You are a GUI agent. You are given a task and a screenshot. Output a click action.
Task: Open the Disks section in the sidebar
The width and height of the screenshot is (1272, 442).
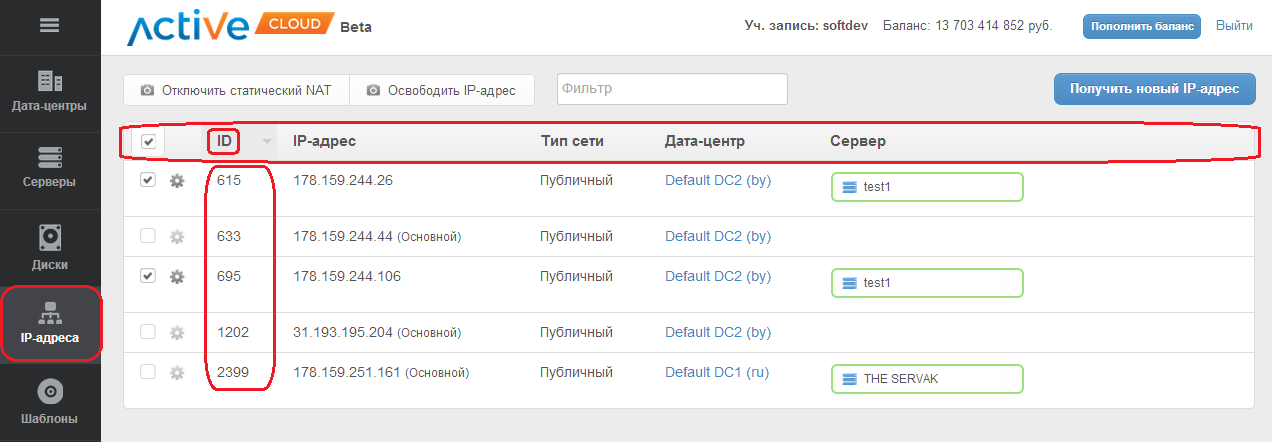(50, 247)
